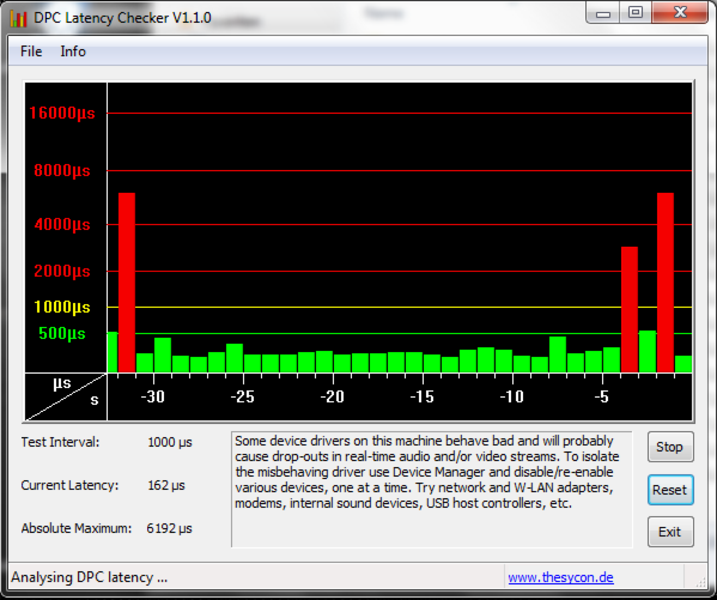The height and width of the screenshot is (600, 717).
Task: Click the -10 time axis label
Action: coord(512,396)
